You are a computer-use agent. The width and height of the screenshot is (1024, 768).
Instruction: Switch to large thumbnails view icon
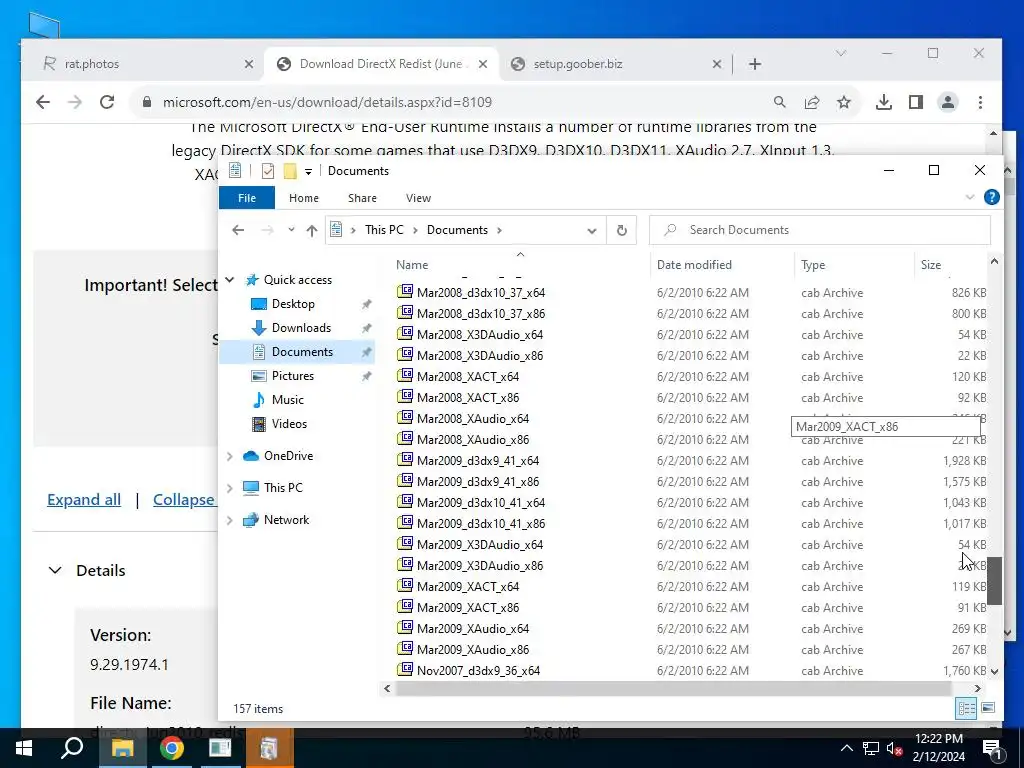(x=988, y=708)
